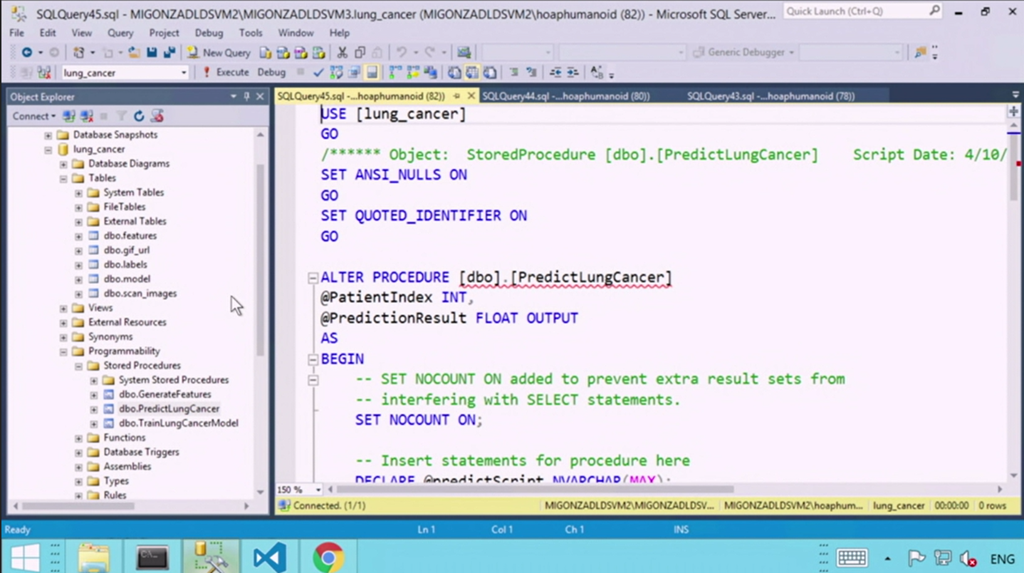
Task: Collapse the ALTER PROCEDURE code block
Action: pyautogui.click(x=313, y=278)
